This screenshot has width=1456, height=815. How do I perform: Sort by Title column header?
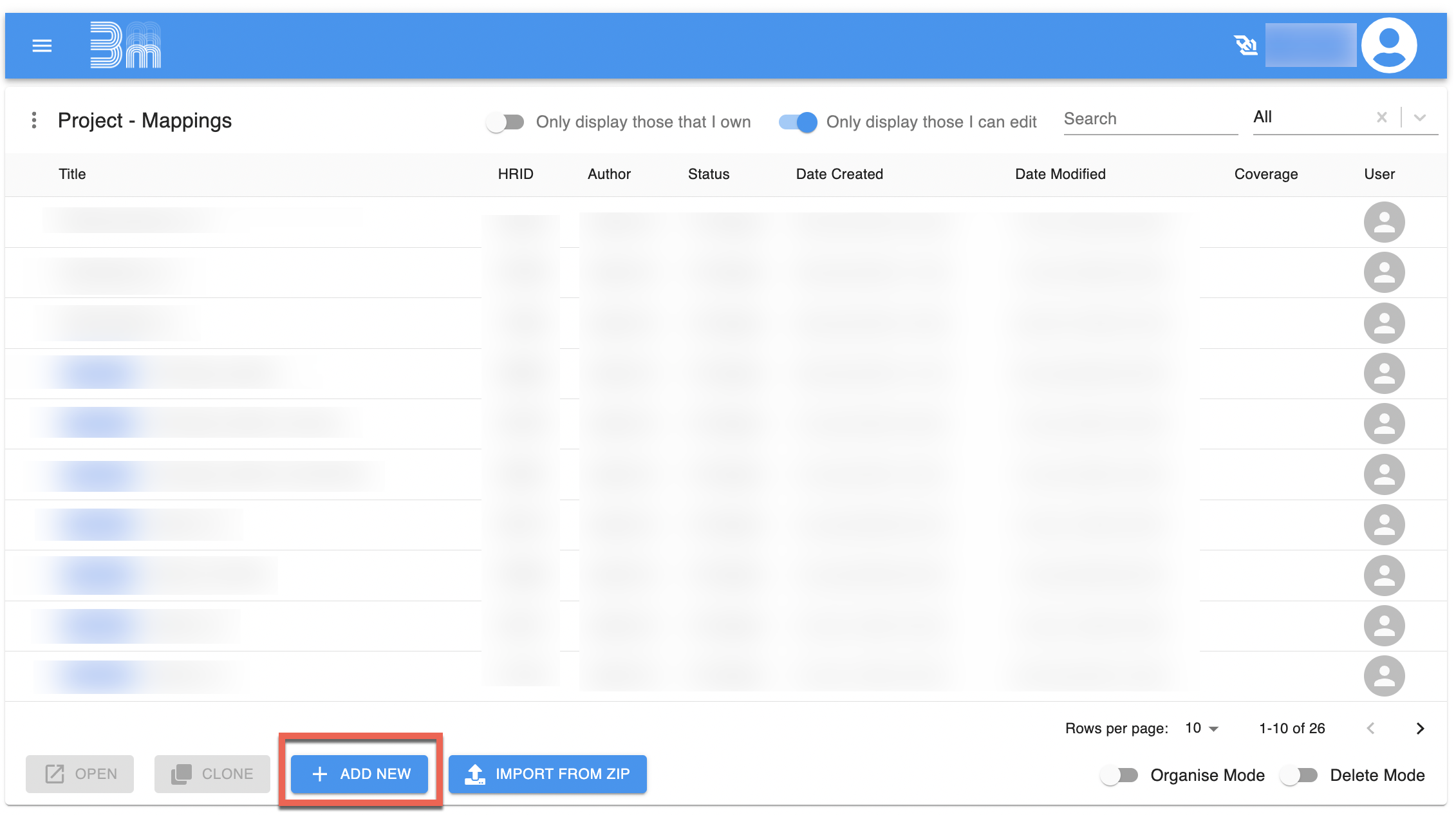pyautogui.click(x=72, y=174)
